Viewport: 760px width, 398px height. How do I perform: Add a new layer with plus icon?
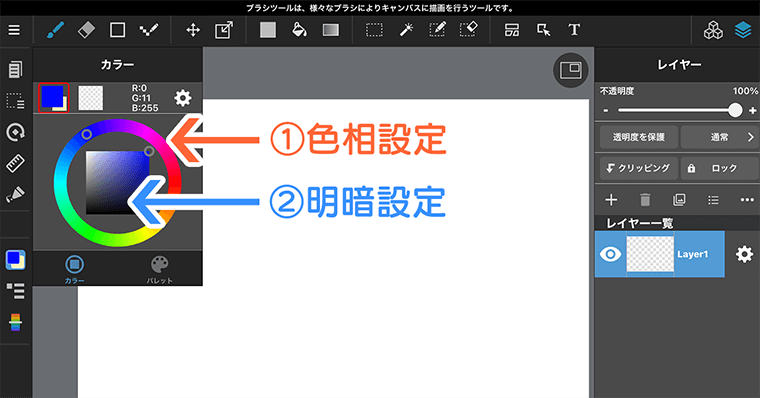pyautogui.click(x=611, y=200)
